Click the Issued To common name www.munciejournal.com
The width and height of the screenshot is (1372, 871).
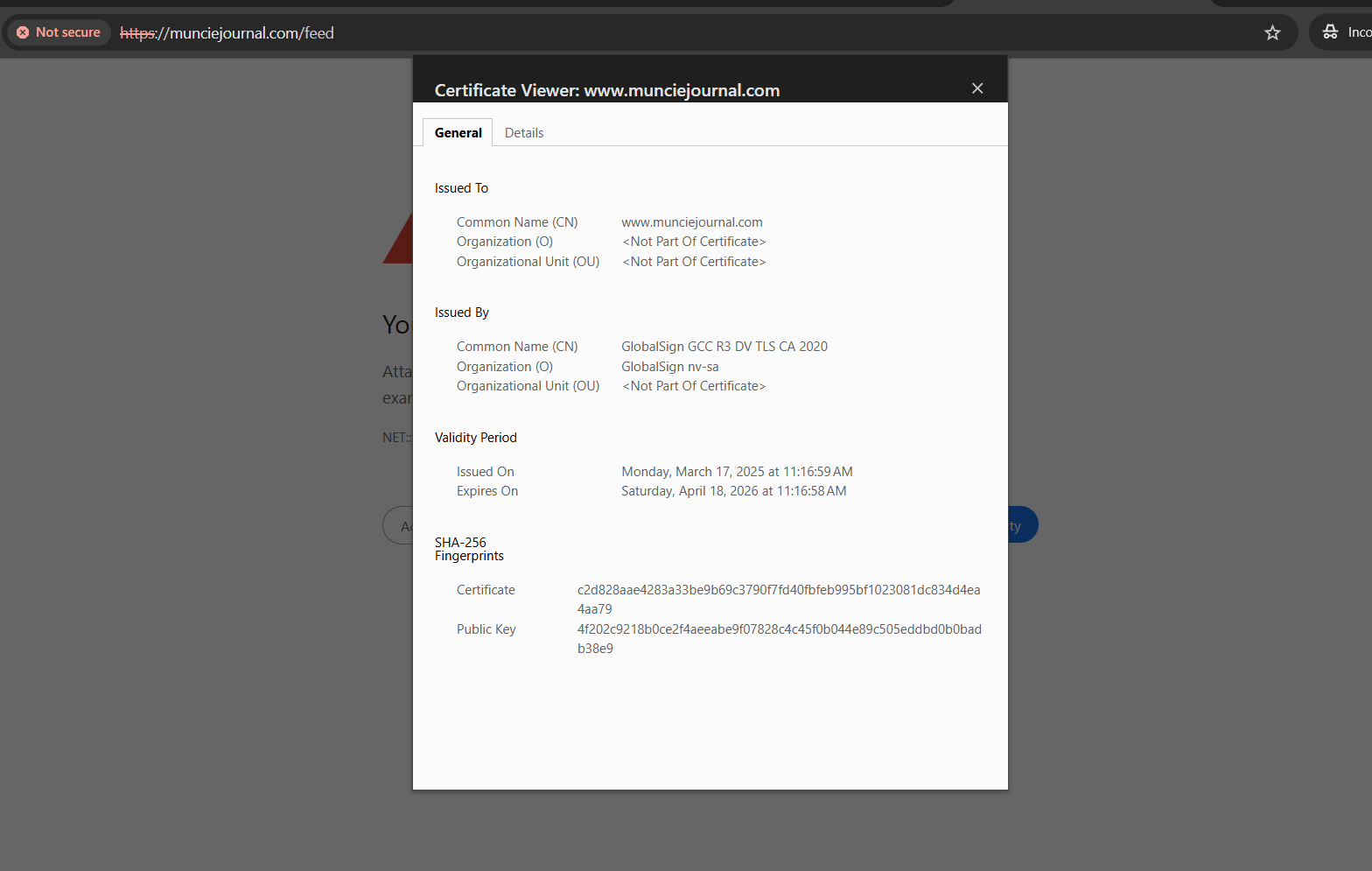[x=691, y=222]
